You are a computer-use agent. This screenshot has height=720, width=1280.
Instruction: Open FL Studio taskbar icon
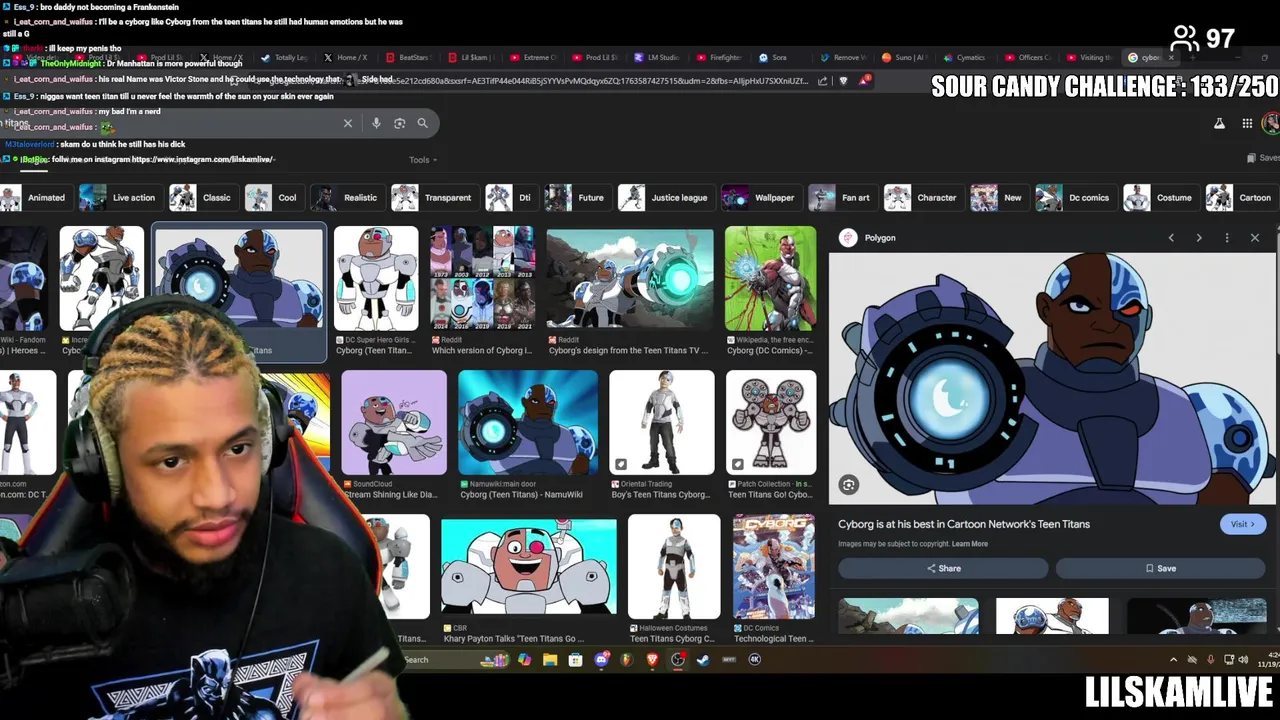(x=627, y=659)
